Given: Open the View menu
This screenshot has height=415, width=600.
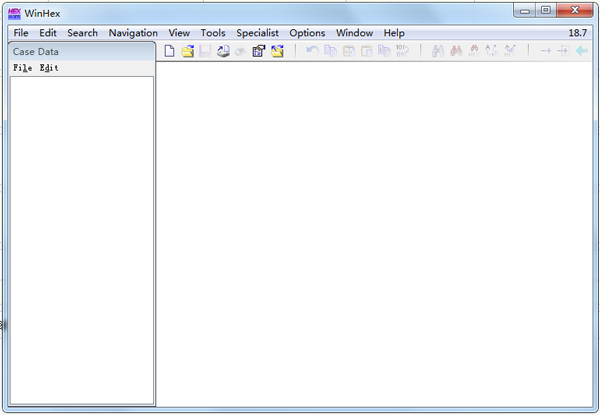Looking at the screenshot, I should pyautogui.click(x=179, y=33).
